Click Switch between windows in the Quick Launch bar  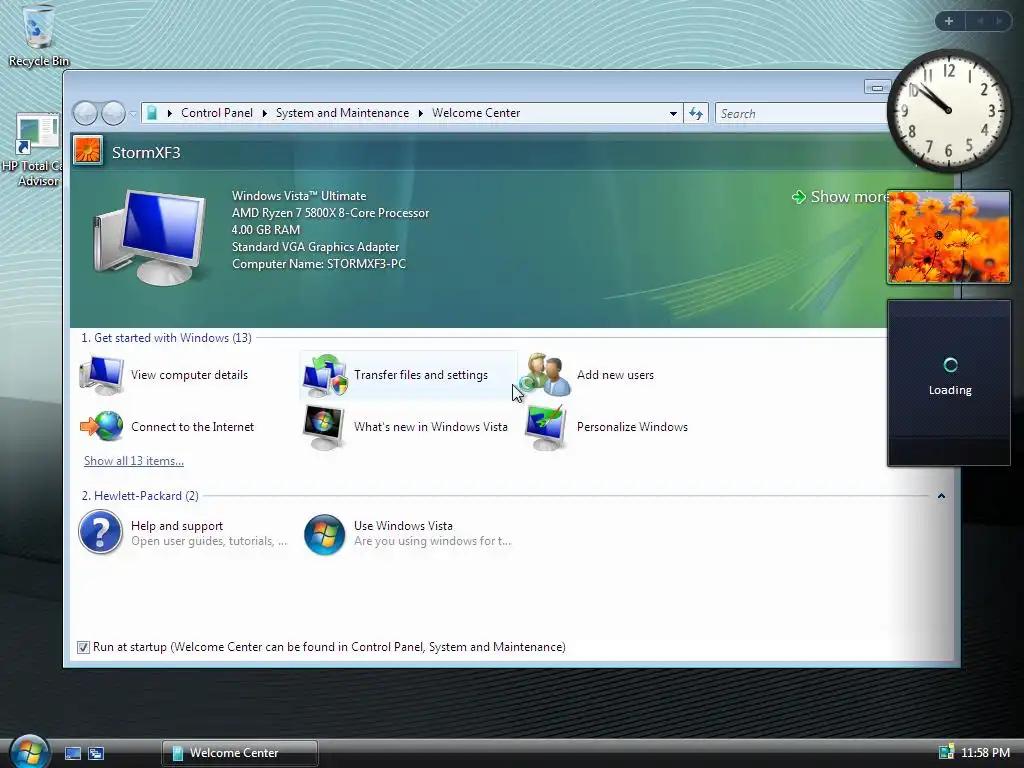(x=96, y=753)
